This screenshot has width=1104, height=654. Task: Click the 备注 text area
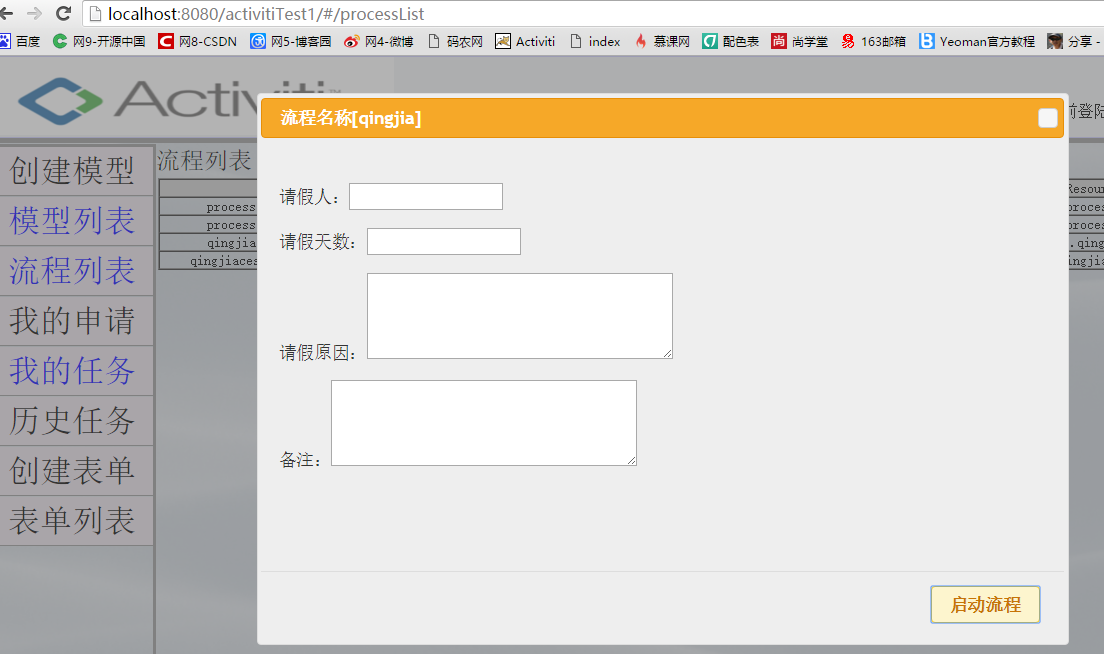click(484, 423)
